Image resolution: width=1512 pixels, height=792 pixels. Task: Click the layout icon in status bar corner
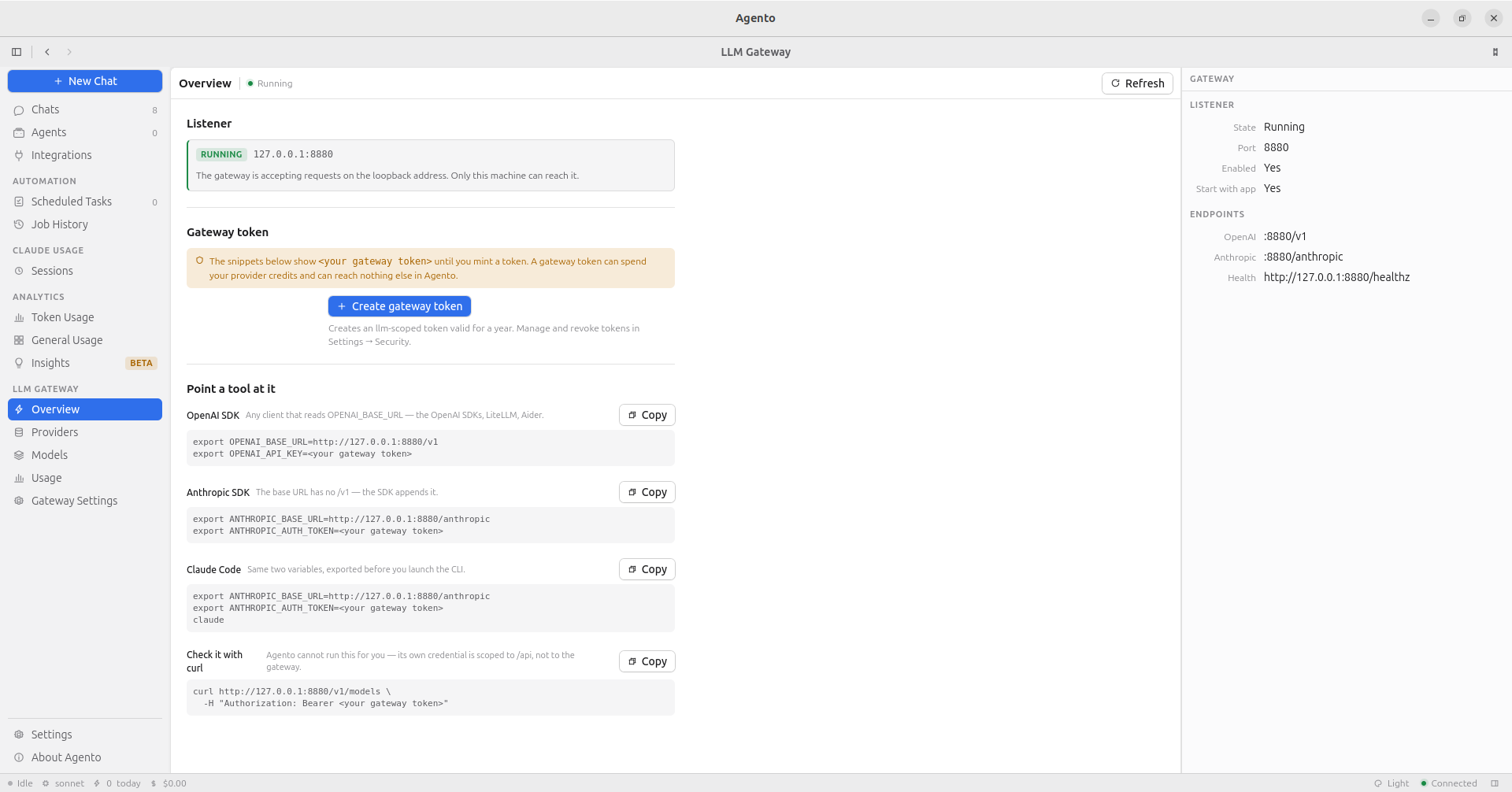1495,783
